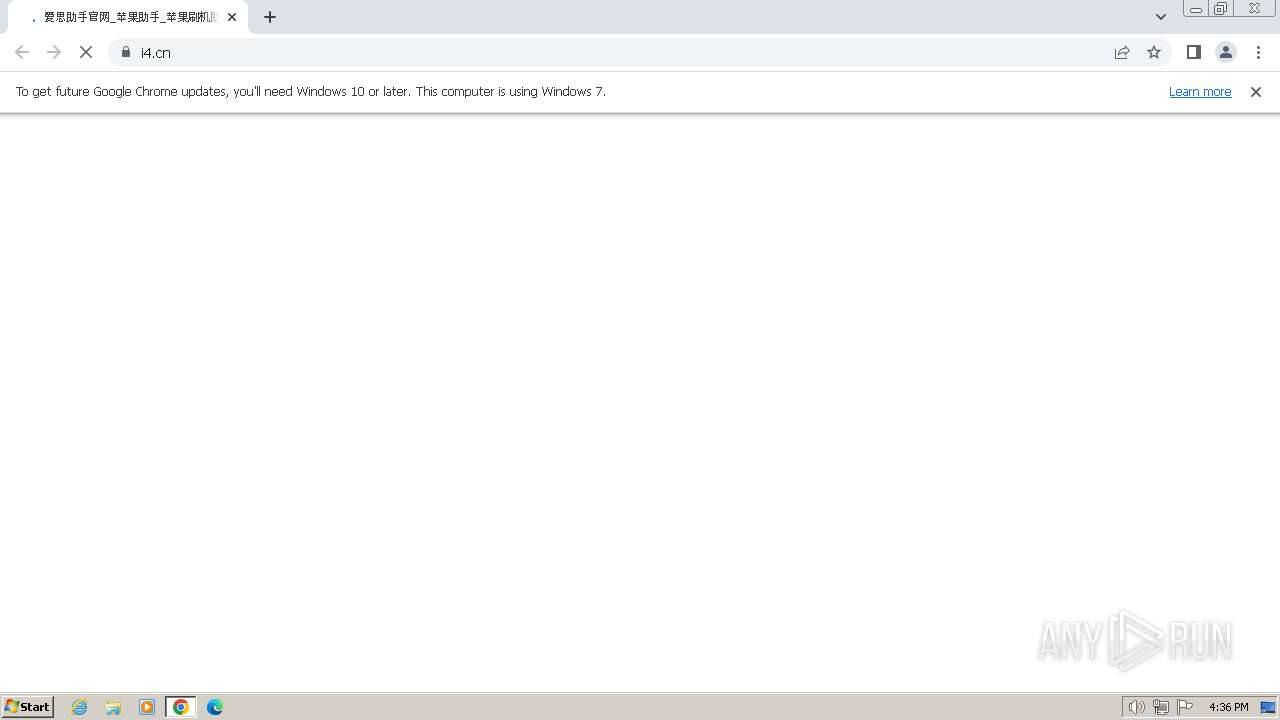Go forward to next page
The image size is (1280, 720).
click(x=54, y=52)
